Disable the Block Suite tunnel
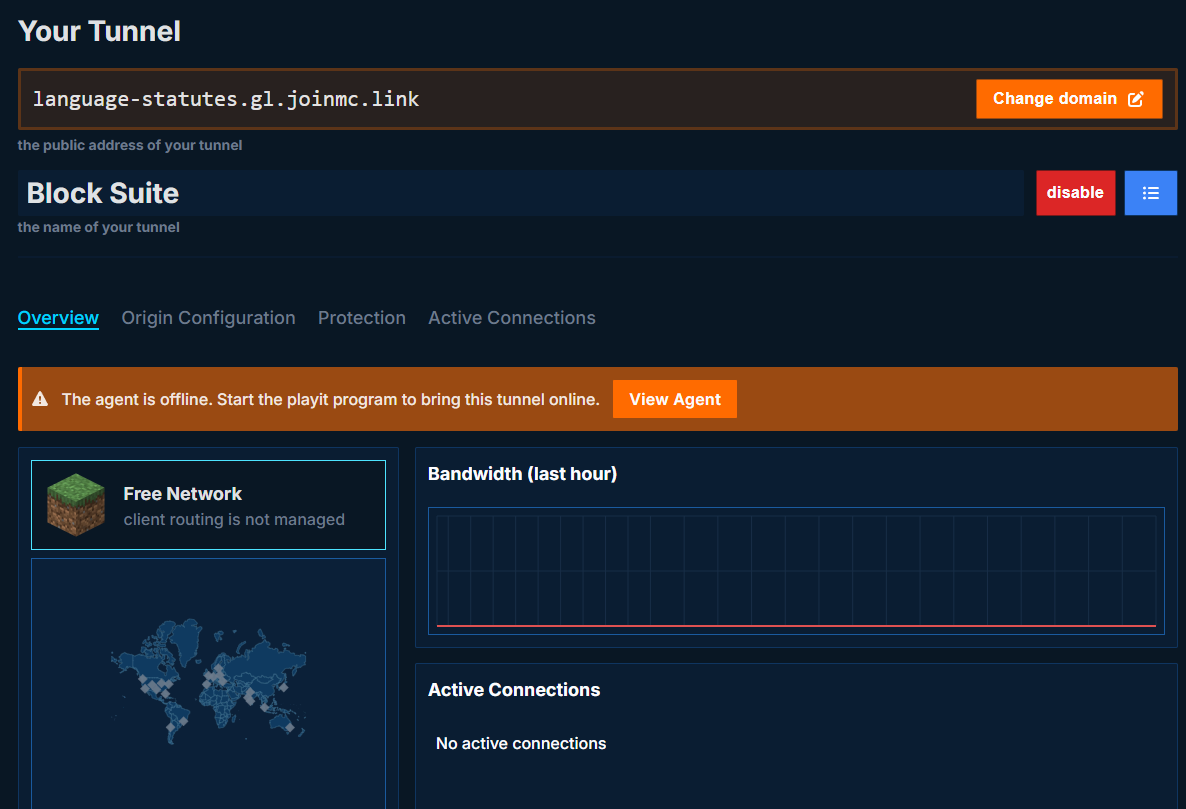The width and height of the screenshot is (1186, 809). tap(1075, 192)
